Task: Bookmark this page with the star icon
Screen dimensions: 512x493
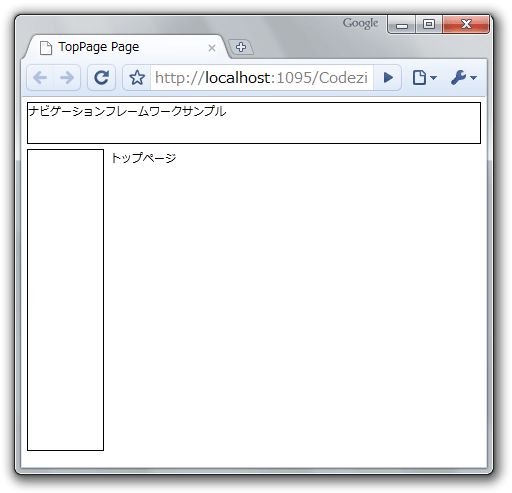Action: click(137, 78)
